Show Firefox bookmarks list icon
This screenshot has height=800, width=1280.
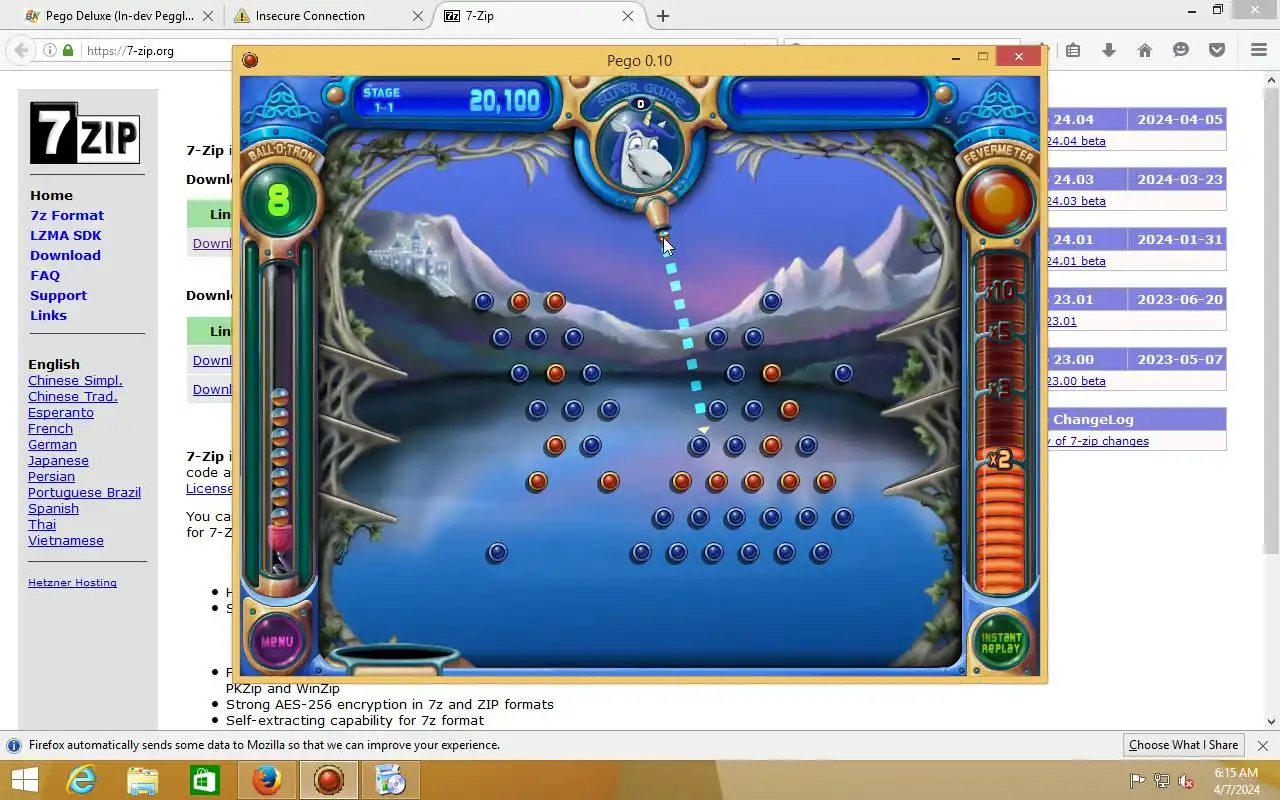coord(1073,50)
